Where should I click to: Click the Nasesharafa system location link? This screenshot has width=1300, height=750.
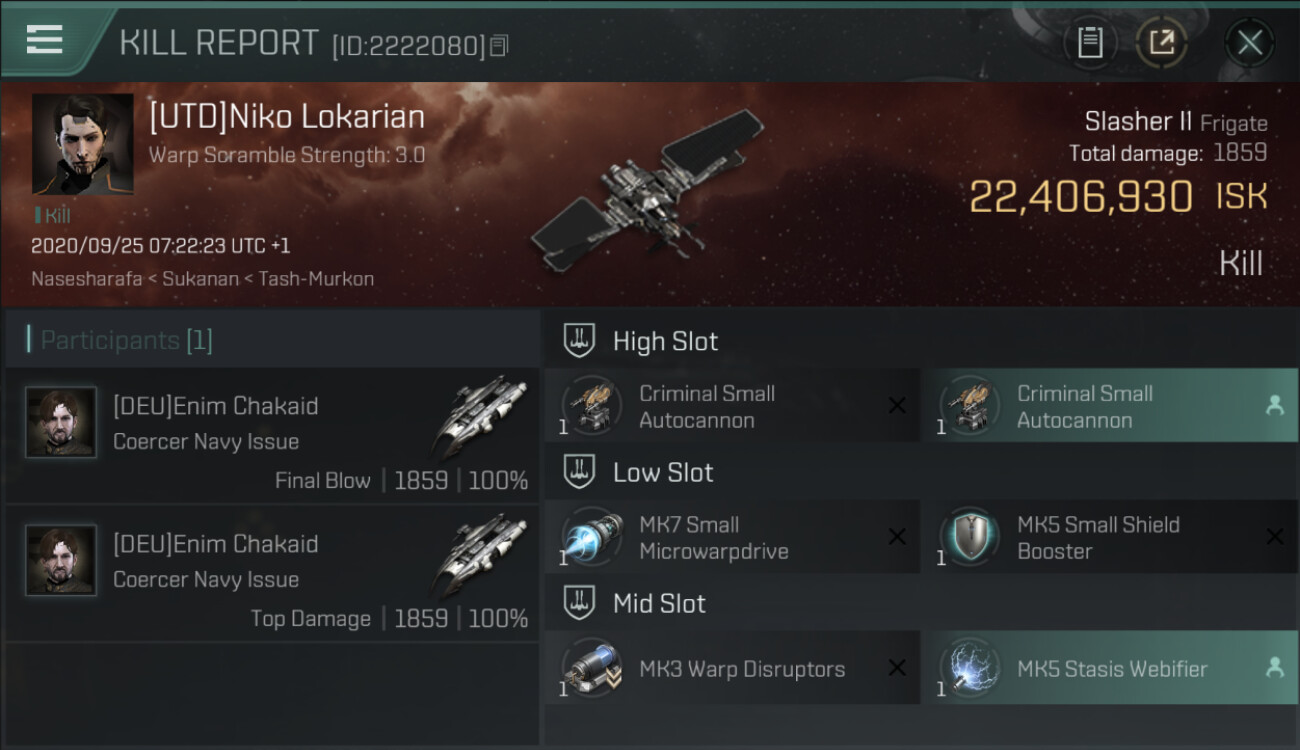point(86,279)
